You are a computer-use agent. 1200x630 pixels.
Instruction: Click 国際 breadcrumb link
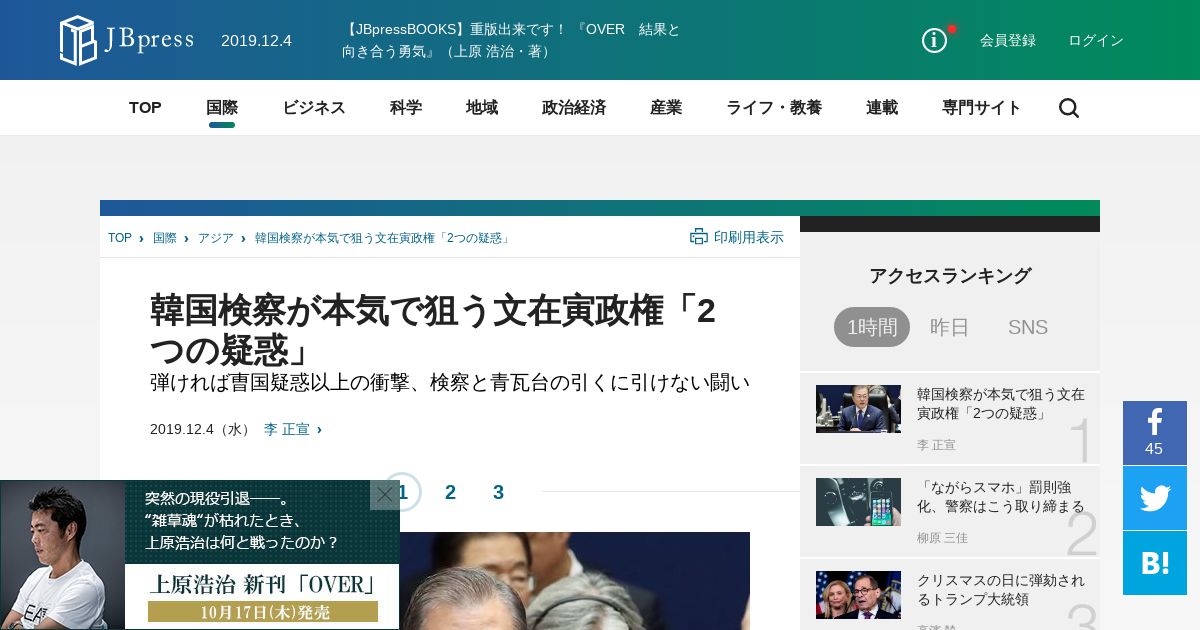pyautogui.click(x=165, y=238)
